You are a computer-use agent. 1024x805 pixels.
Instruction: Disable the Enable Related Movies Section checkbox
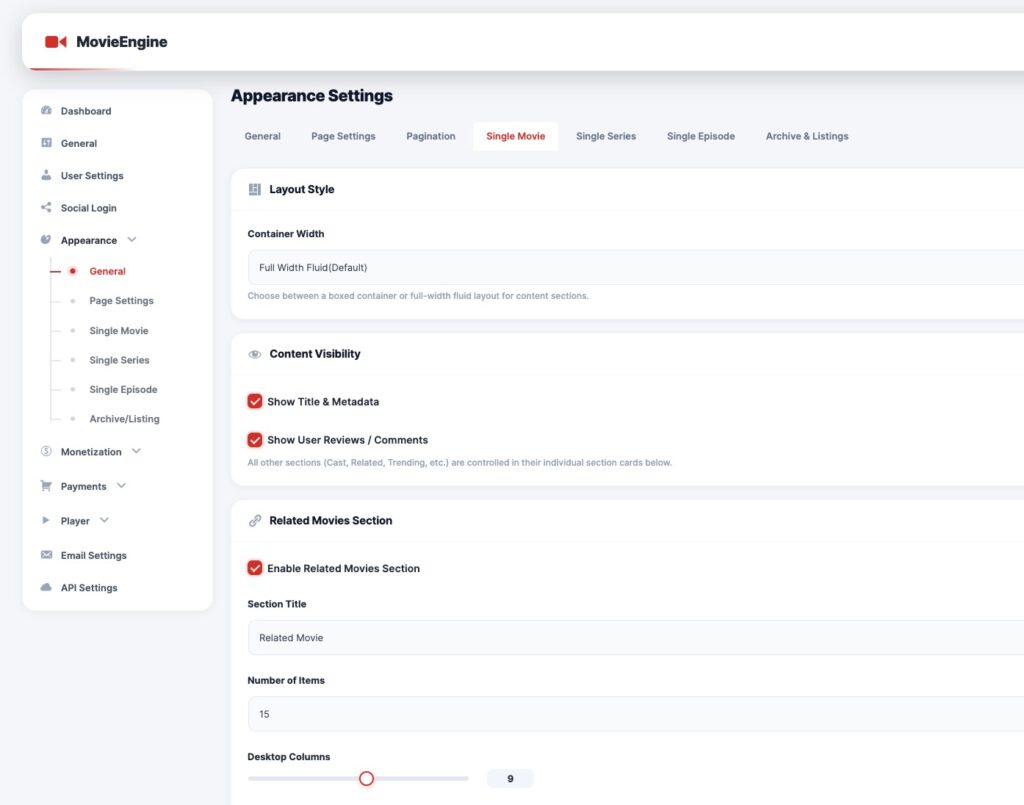(255, 568)
